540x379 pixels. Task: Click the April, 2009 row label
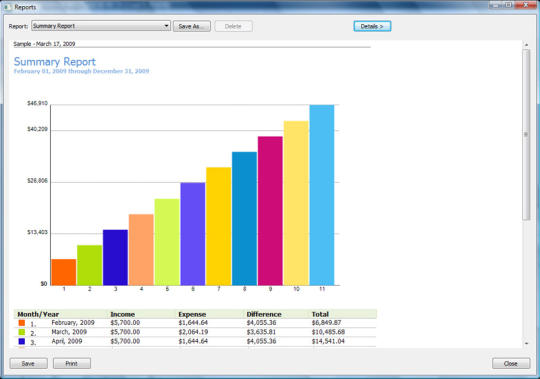click(x=67, y=341)
